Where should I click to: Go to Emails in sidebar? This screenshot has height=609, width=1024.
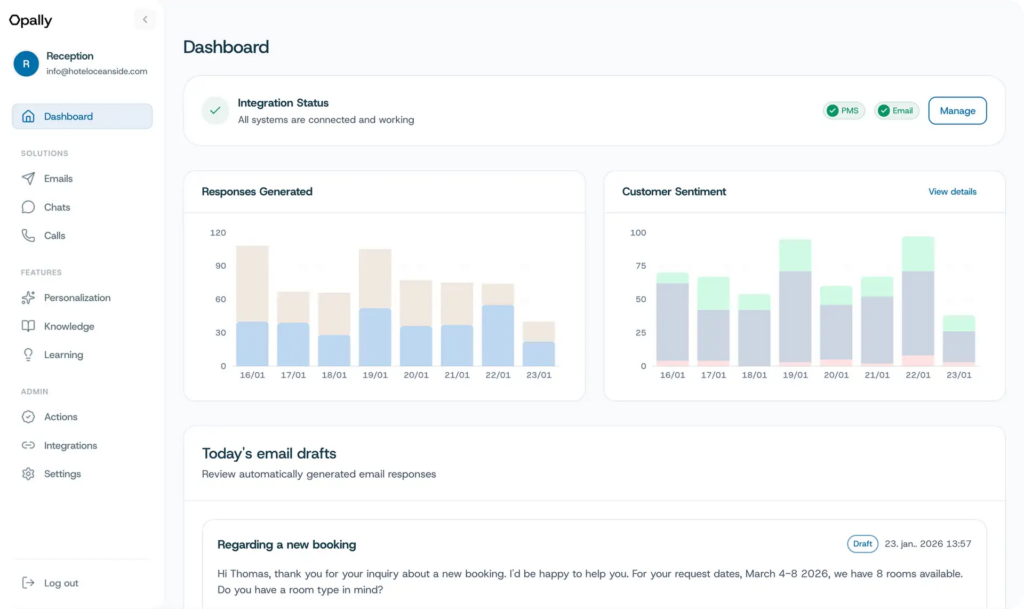pos(58,178)
